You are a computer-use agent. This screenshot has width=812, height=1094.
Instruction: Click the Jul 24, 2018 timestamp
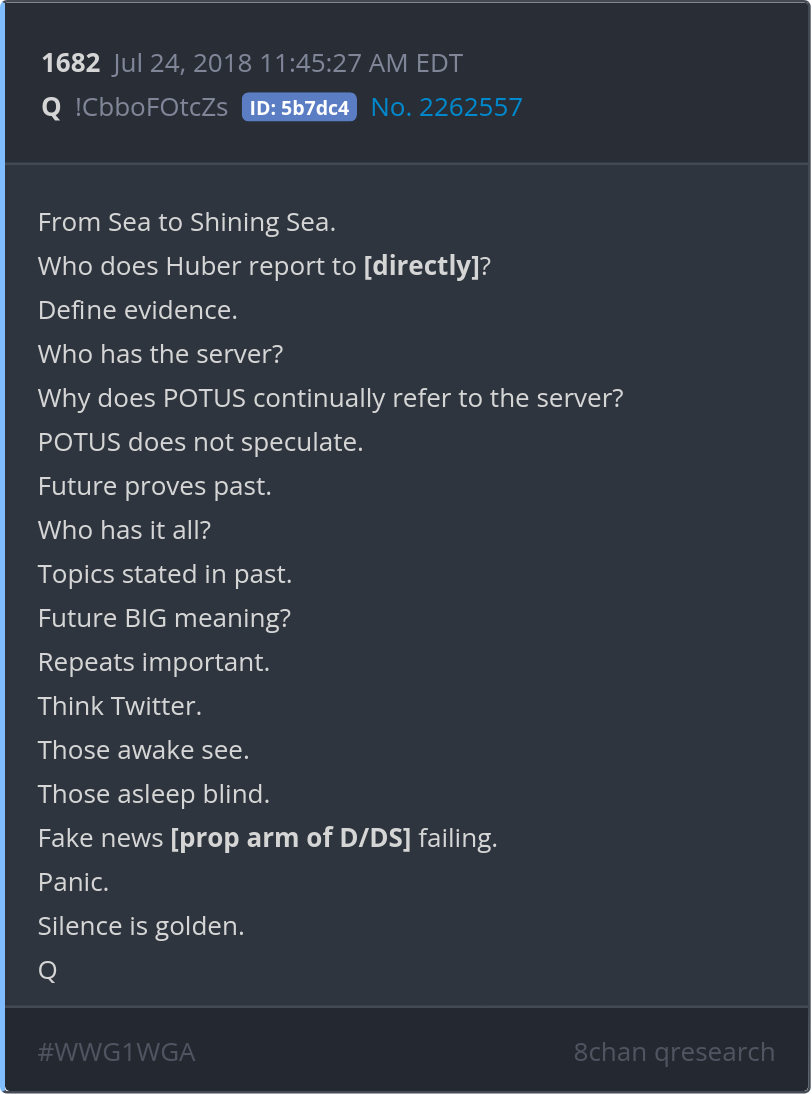288,63
